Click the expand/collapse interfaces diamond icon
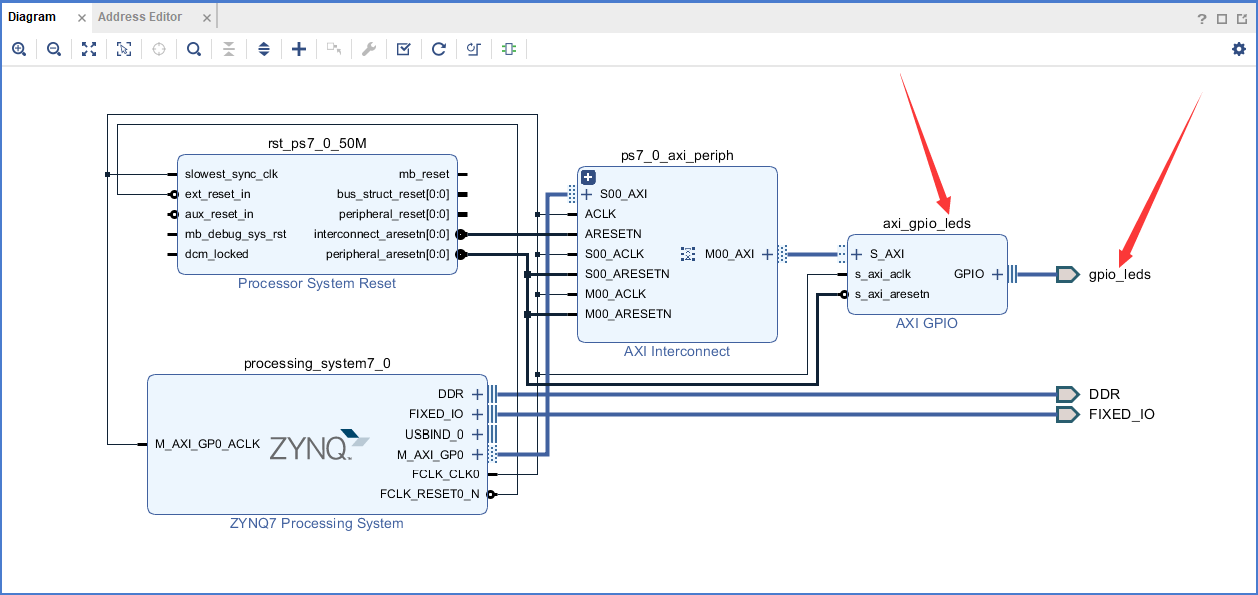 click(x=264, y=49)
